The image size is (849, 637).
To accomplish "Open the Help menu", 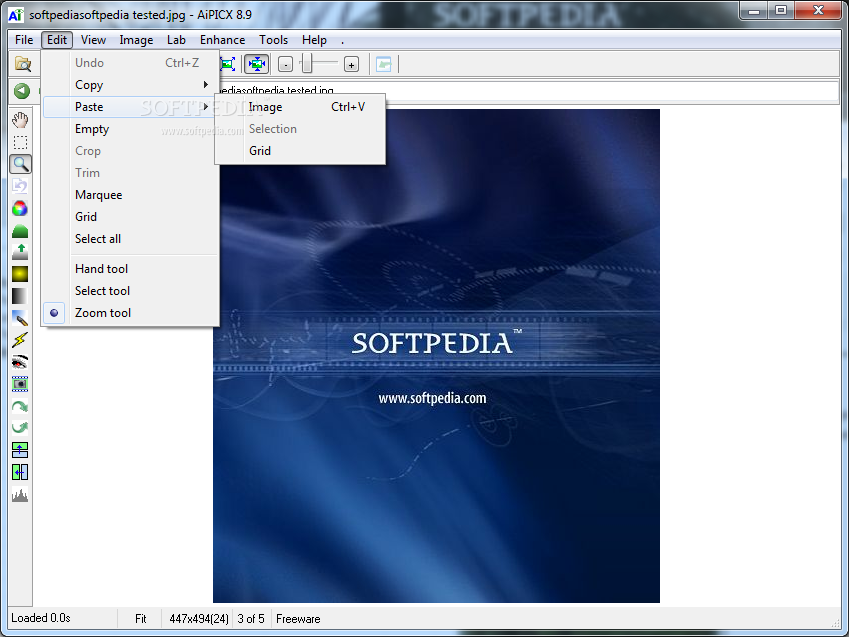I will click(314, 40).
